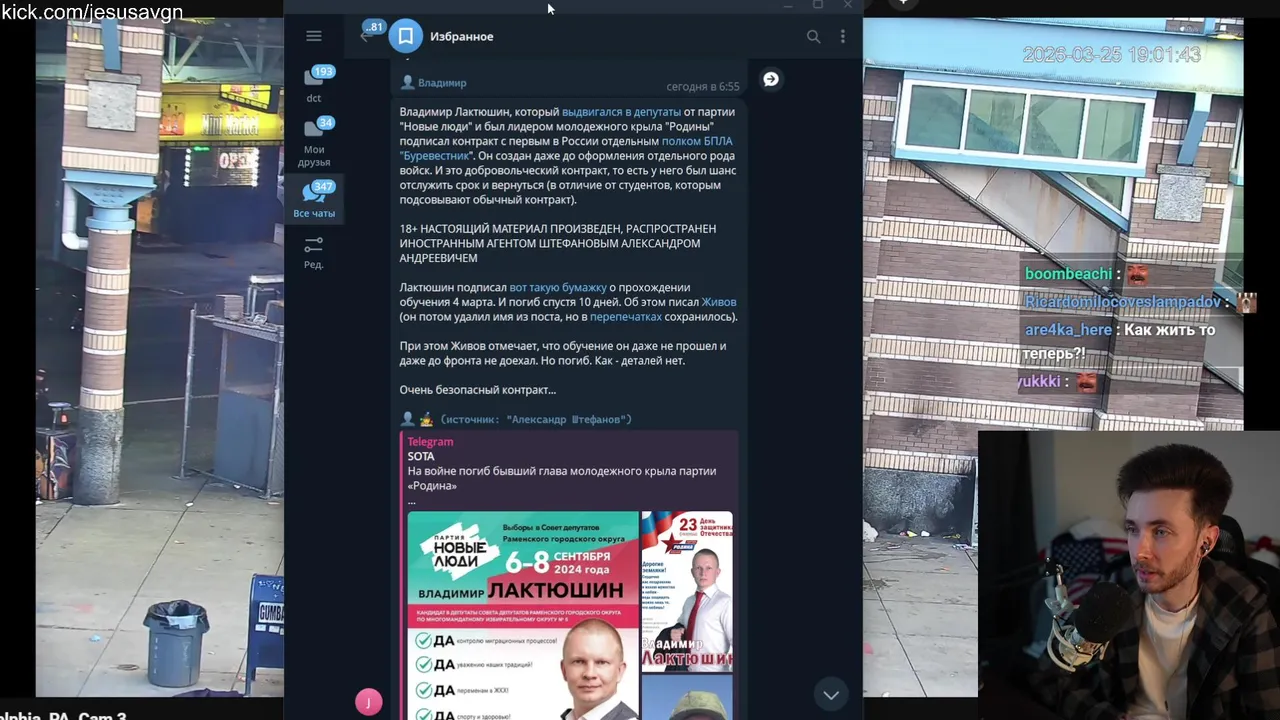Select the dct chat folder
This screenshot has width=1280, height=720.
coord(314,84)
